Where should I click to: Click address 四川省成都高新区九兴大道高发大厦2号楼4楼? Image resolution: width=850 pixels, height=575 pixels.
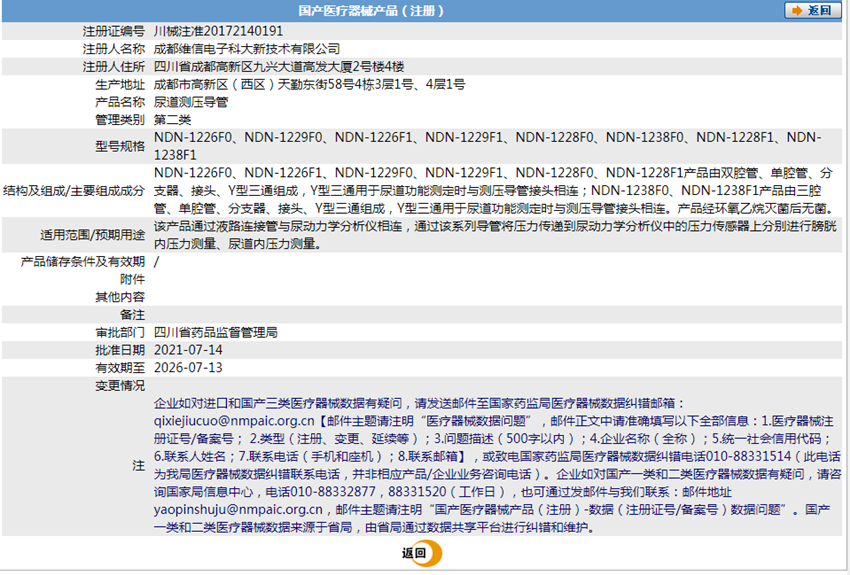coord(279,67)
